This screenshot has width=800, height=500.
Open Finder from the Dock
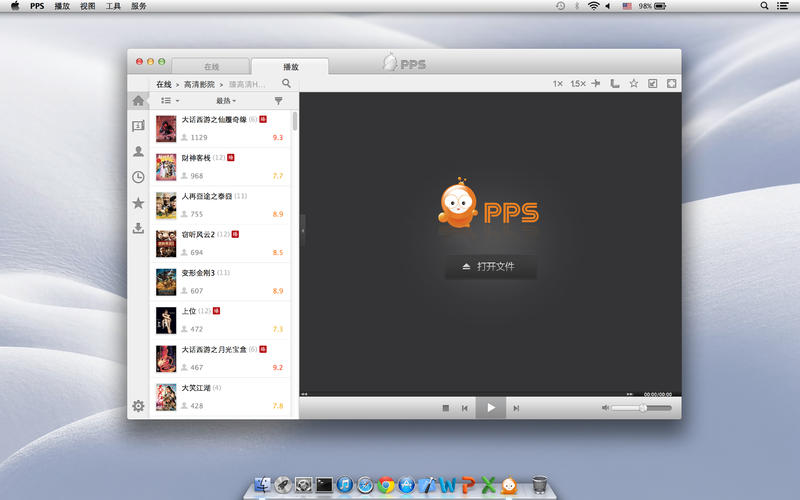pyautogui.click(x=262, y=485)
